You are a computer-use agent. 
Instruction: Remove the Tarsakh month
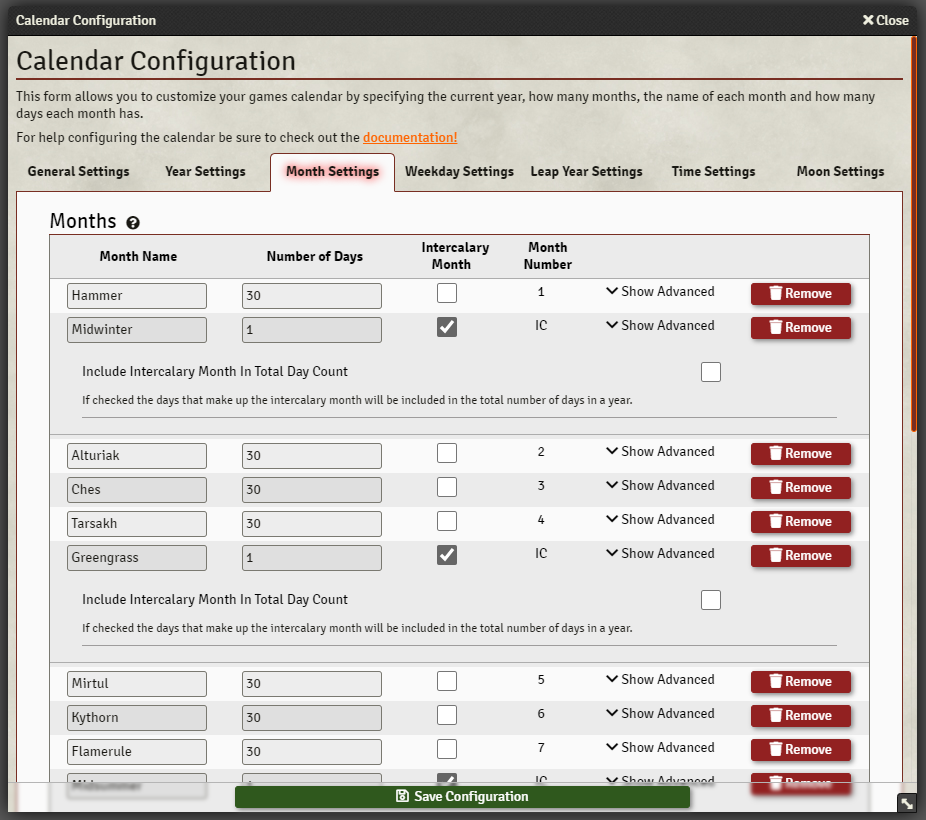[800, 522]
